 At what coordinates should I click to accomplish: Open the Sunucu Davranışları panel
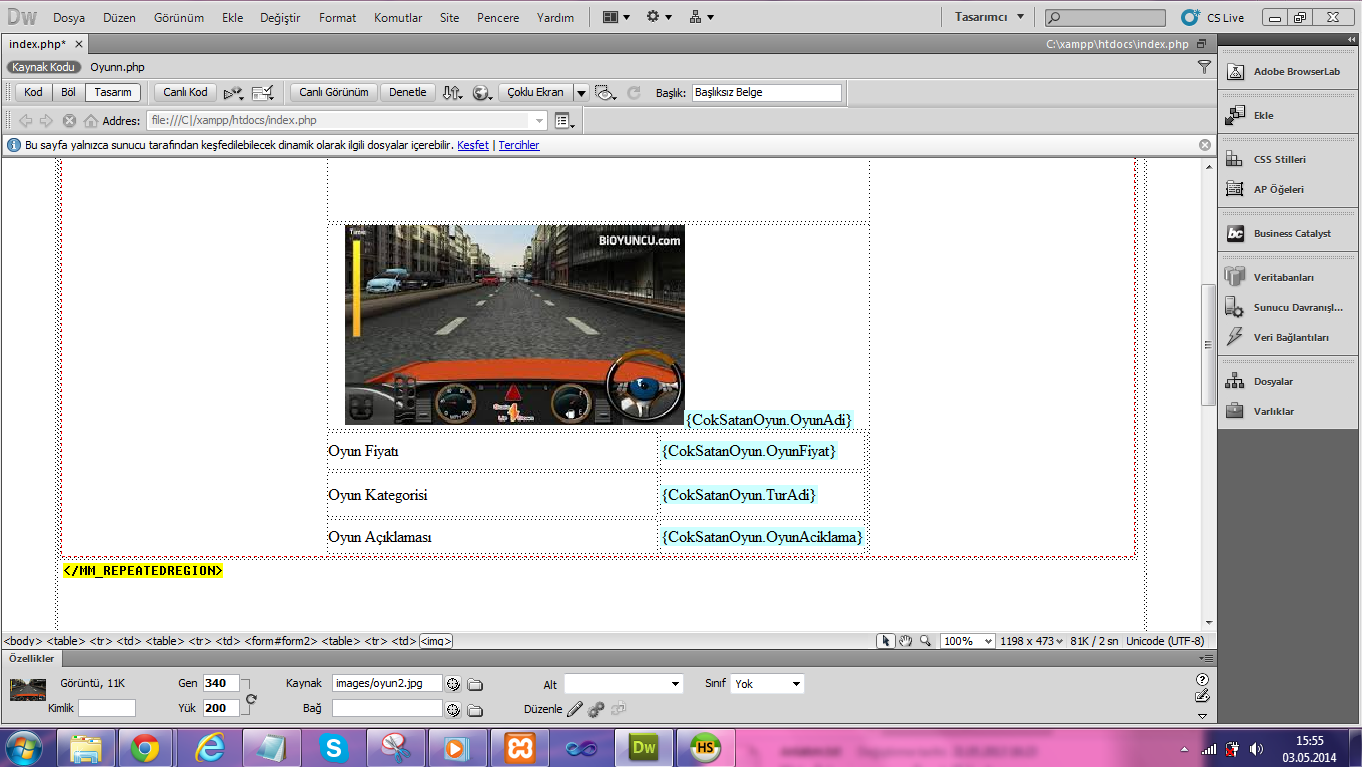[1287, 307]
